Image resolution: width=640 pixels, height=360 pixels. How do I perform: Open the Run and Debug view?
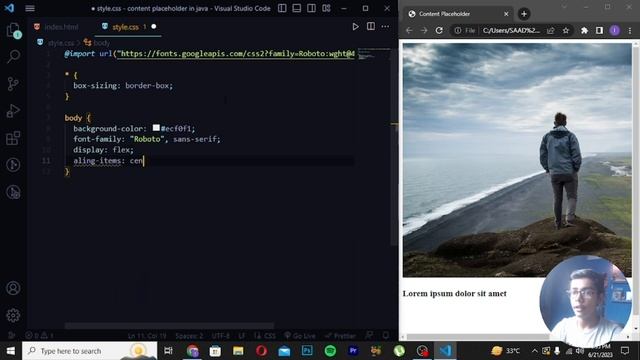(x=13, y=111)
